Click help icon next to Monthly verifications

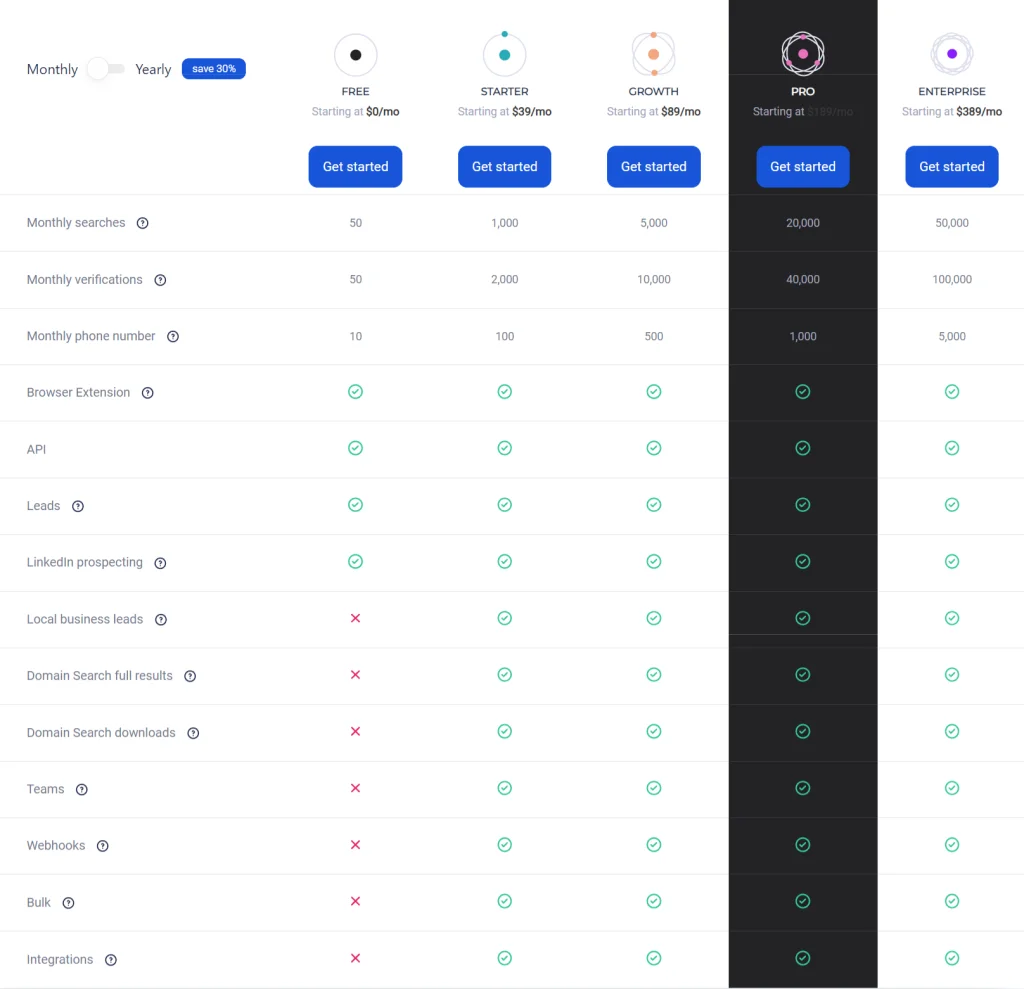point(160,280)
